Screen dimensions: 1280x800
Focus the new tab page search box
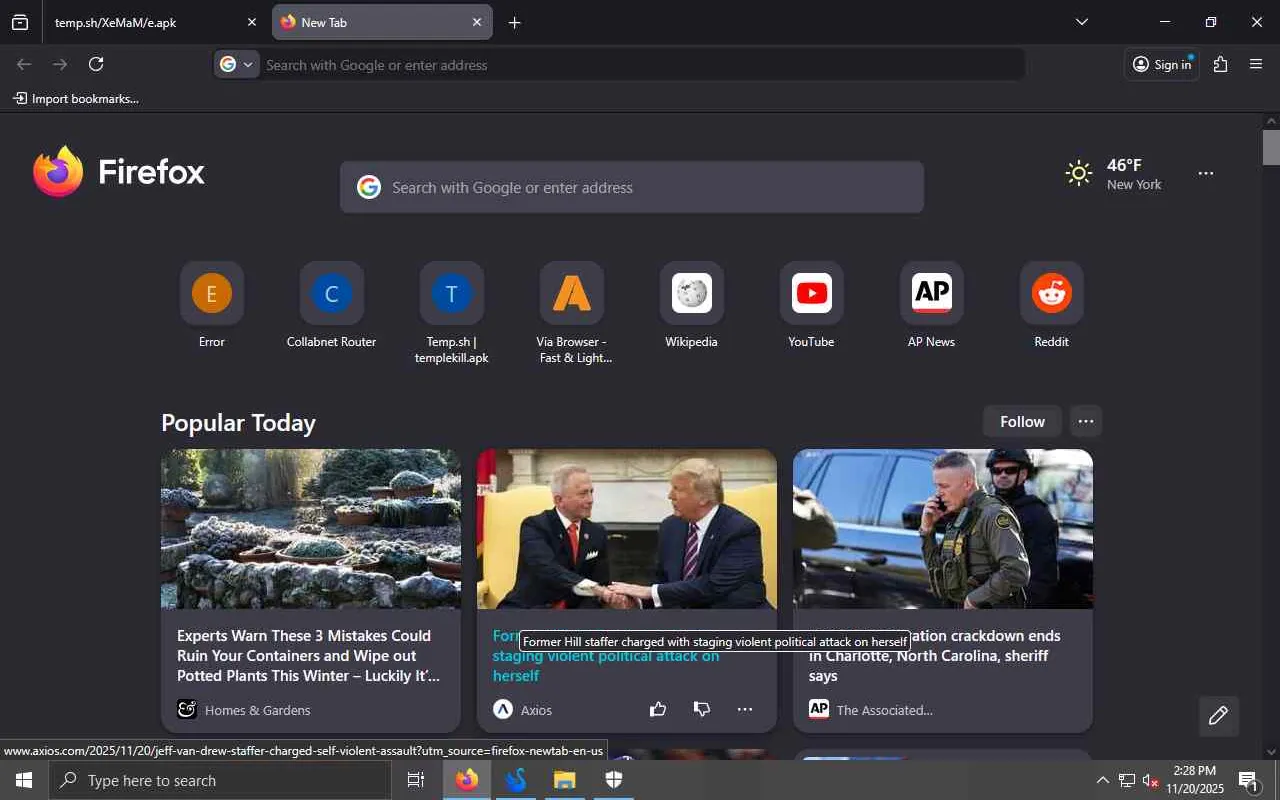(632, 187)
